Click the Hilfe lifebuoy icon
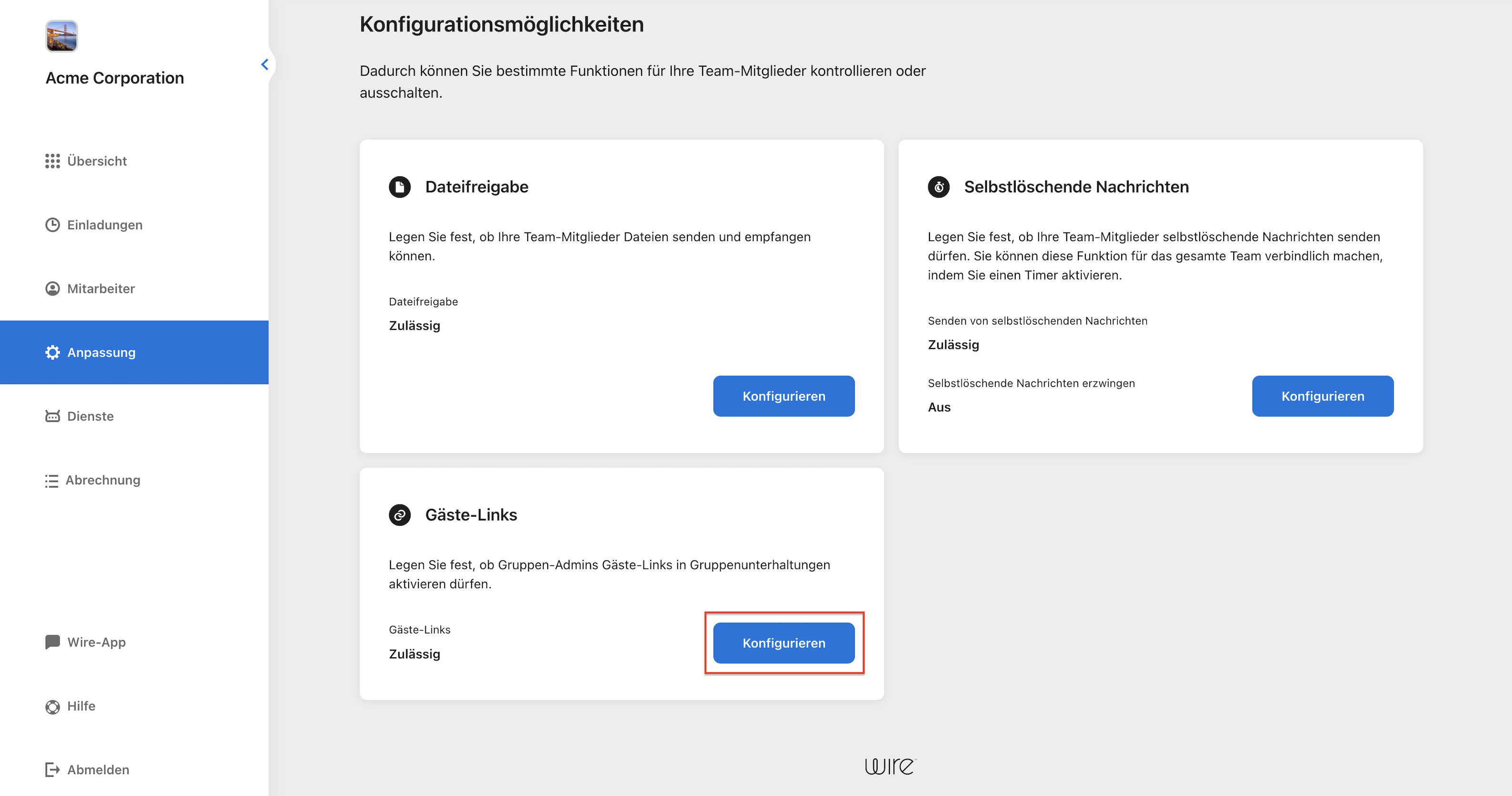 [x=52, y=707]
